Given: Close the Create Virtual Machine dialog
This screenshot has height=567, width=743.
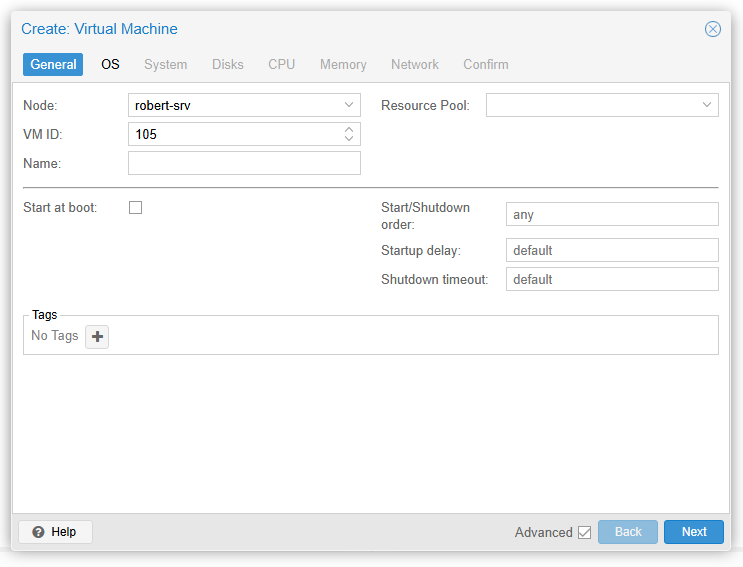Looking at the screenshot, I should 712,29.
